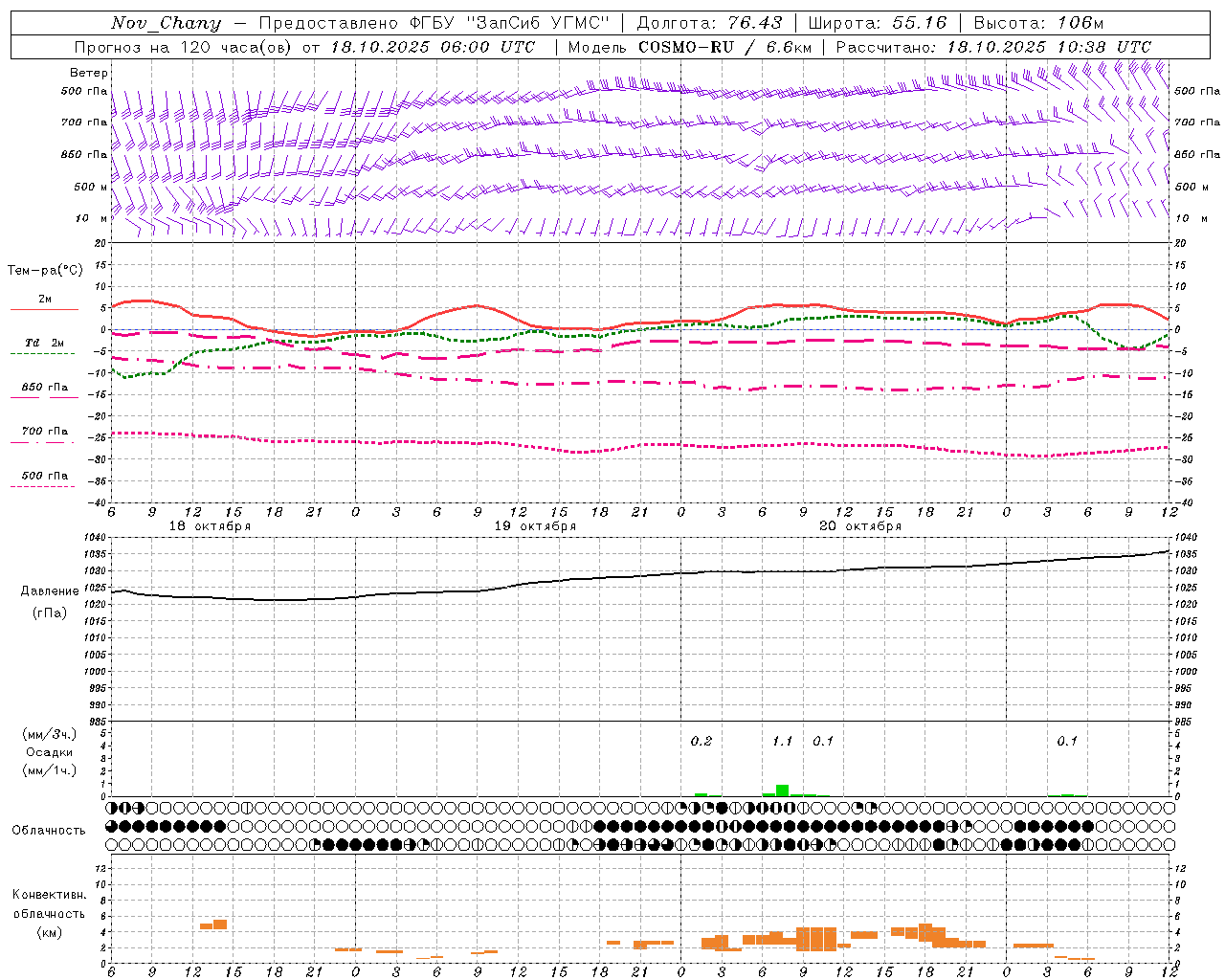Select computed time '18.10.2025 10:38 UTC'

point(1049,47)
